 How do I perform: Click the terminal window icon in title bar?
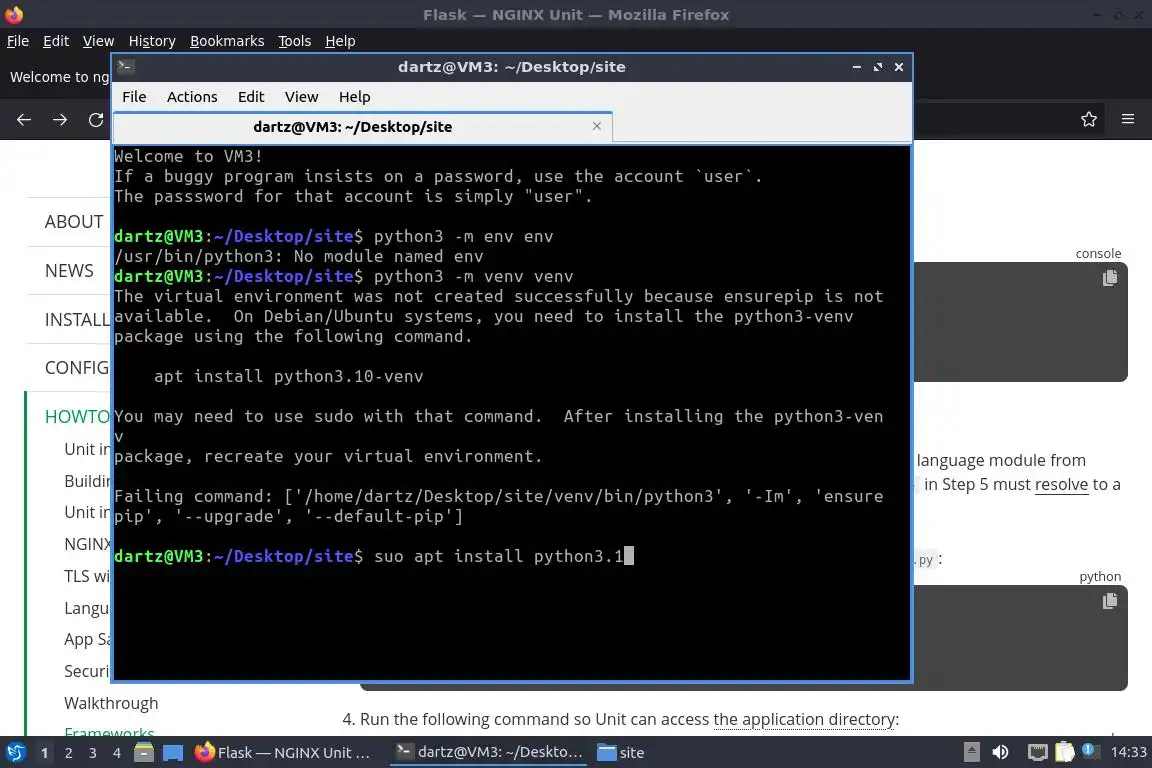125,67
